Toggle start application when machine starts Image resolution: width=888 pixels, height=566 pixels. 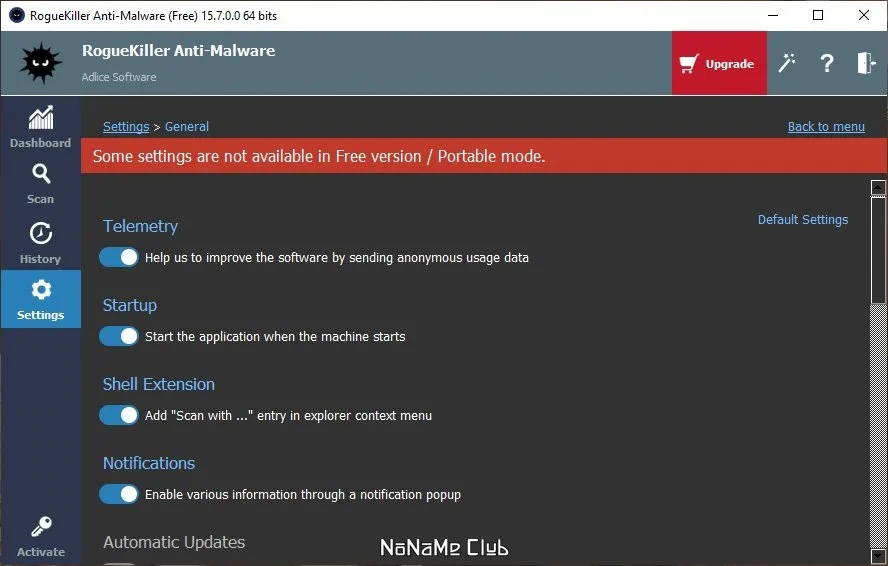pyautogui.click(x=119, y=336)
